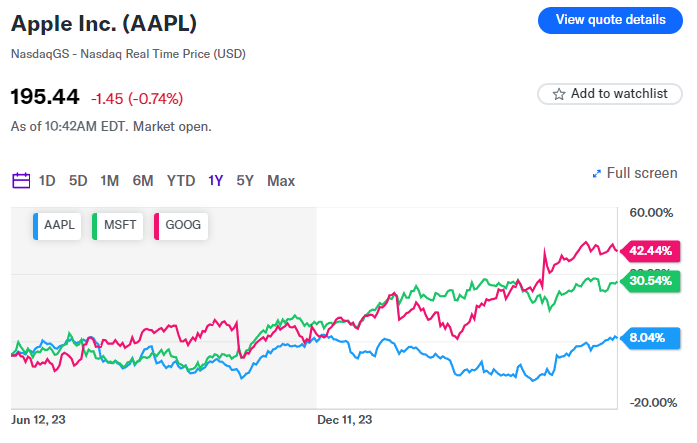
Task: Click the Apple Inc. (AAPL) title
Action: 104,23
